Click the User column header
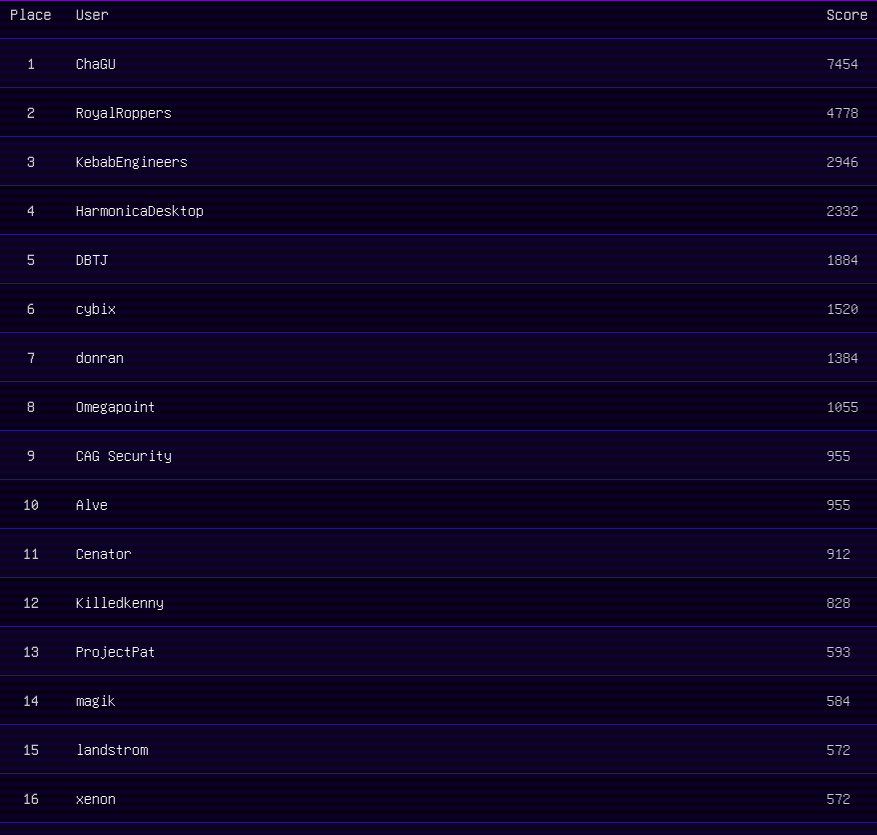 92,15
